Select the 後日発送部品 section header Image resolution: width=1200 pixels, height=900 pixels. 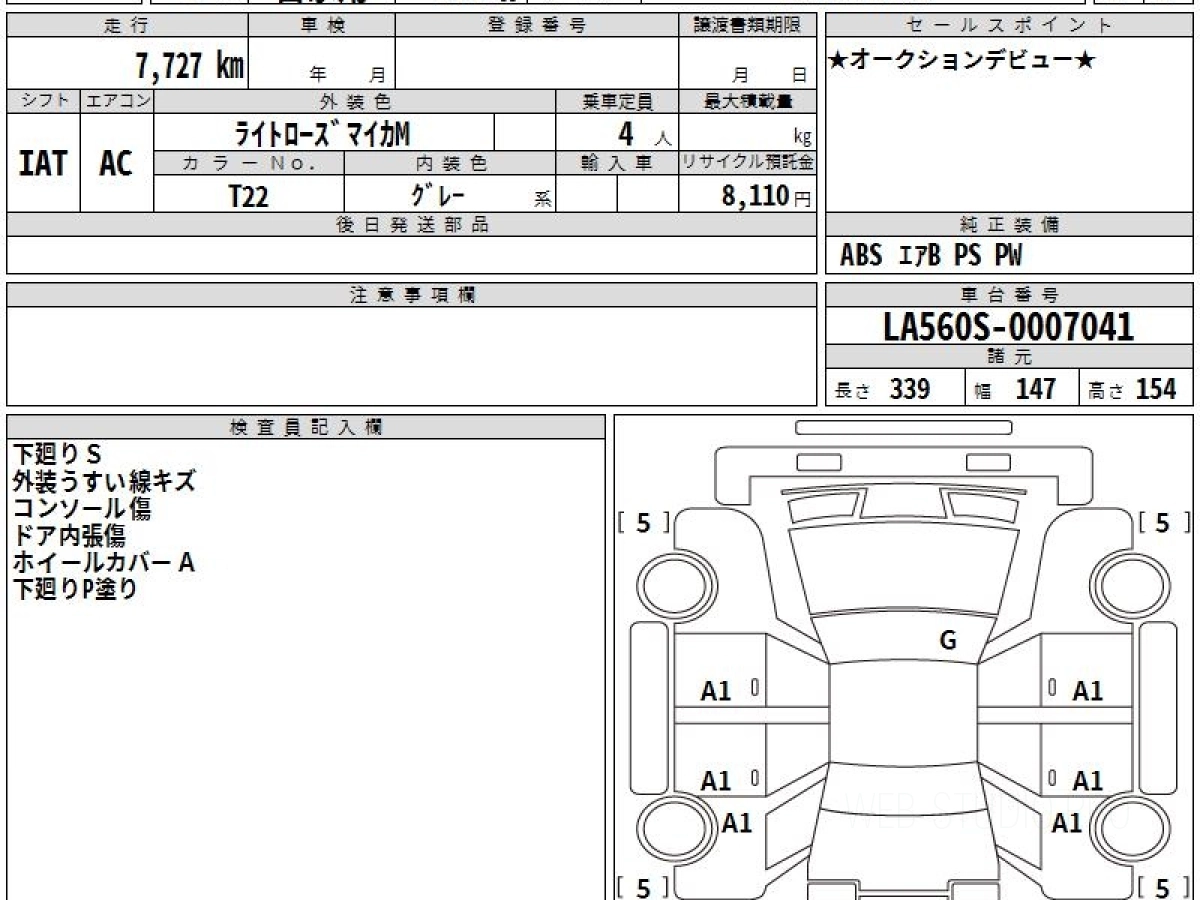coord(411,225)
